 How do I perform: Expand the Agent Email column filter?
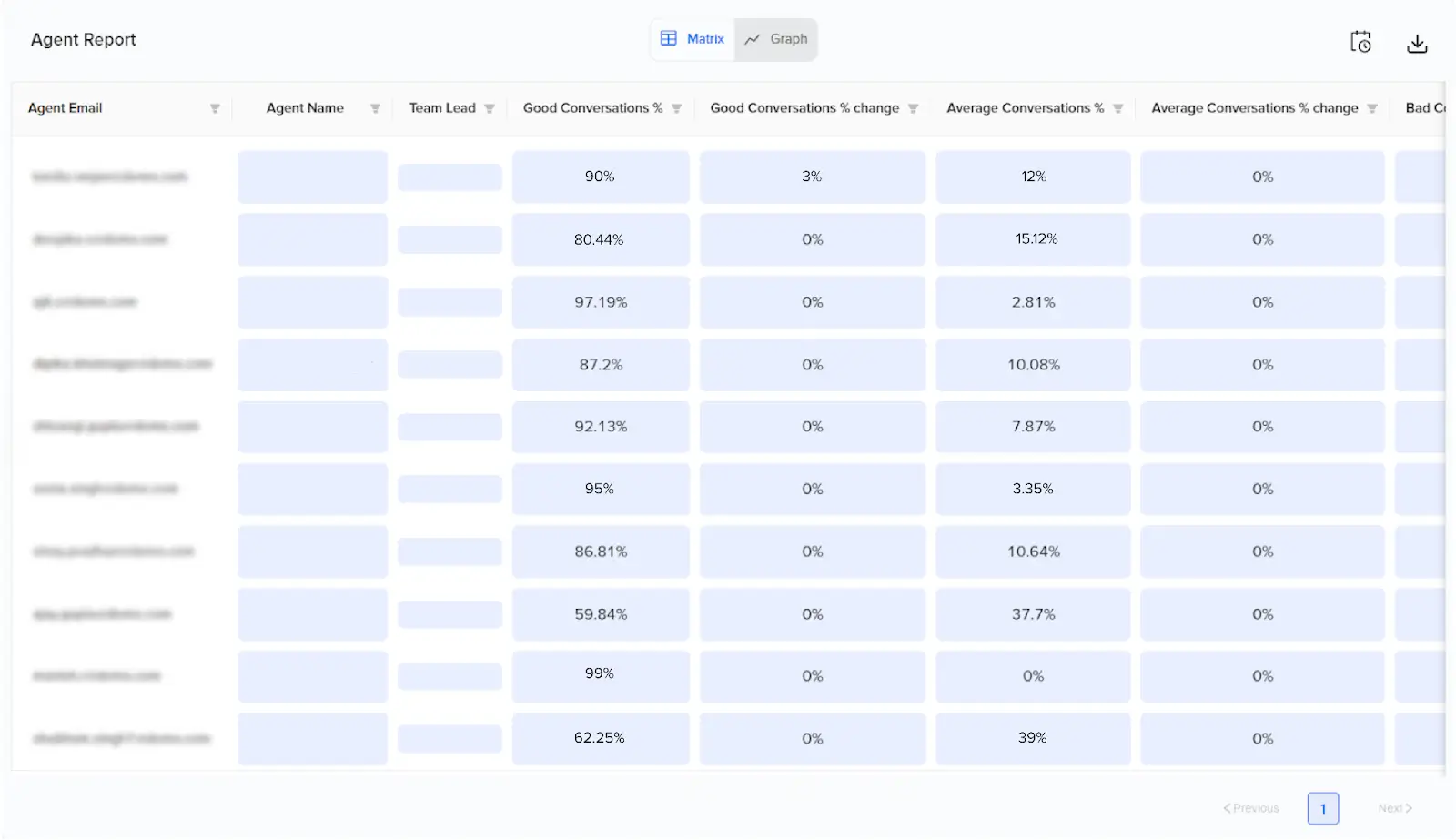tap(216, 107)
